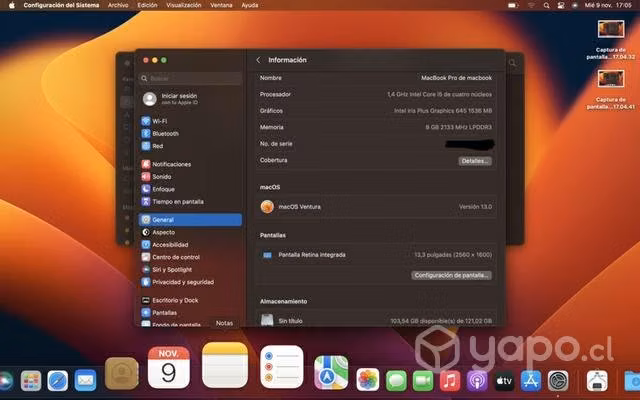This screenshot has width=640, height=400.
Task: Open System Settings from the Dock
Action: point(558,381)
